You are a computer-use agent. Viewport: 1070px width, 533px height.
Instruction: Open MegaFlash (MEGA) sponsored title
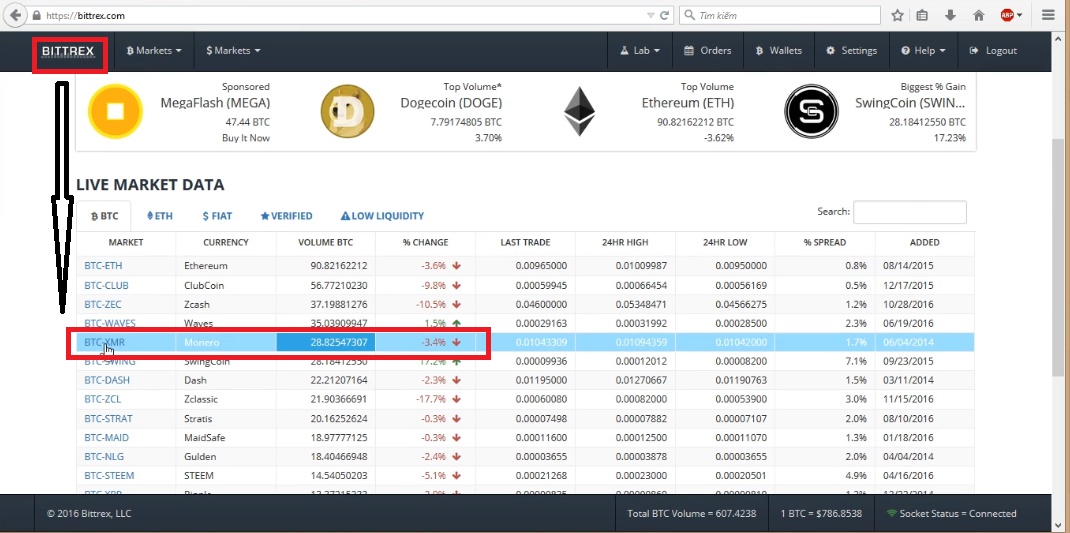point(215,103)
